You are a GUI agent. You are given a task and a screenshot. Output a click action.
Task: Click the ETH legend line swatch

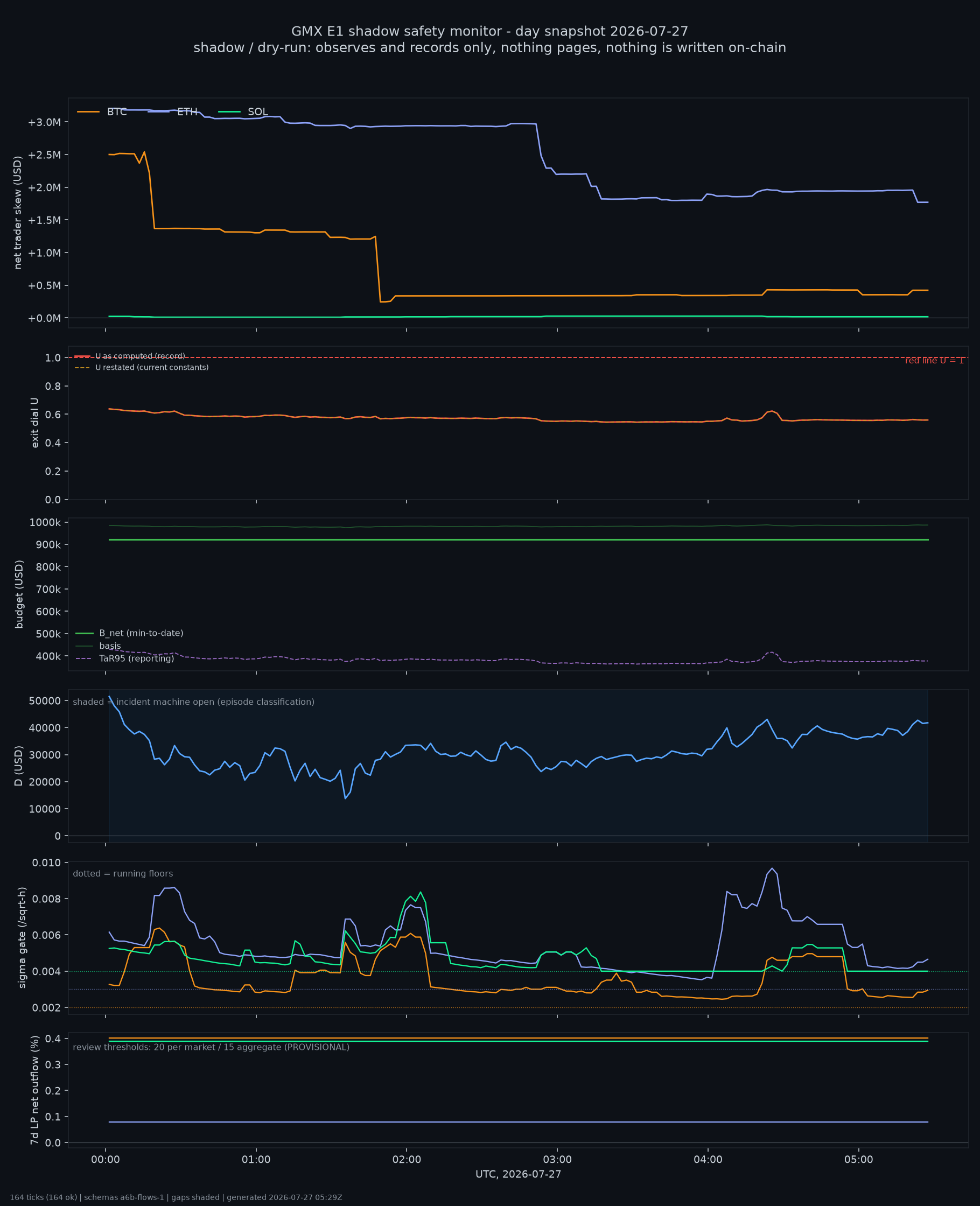click(x=159, y=112)
